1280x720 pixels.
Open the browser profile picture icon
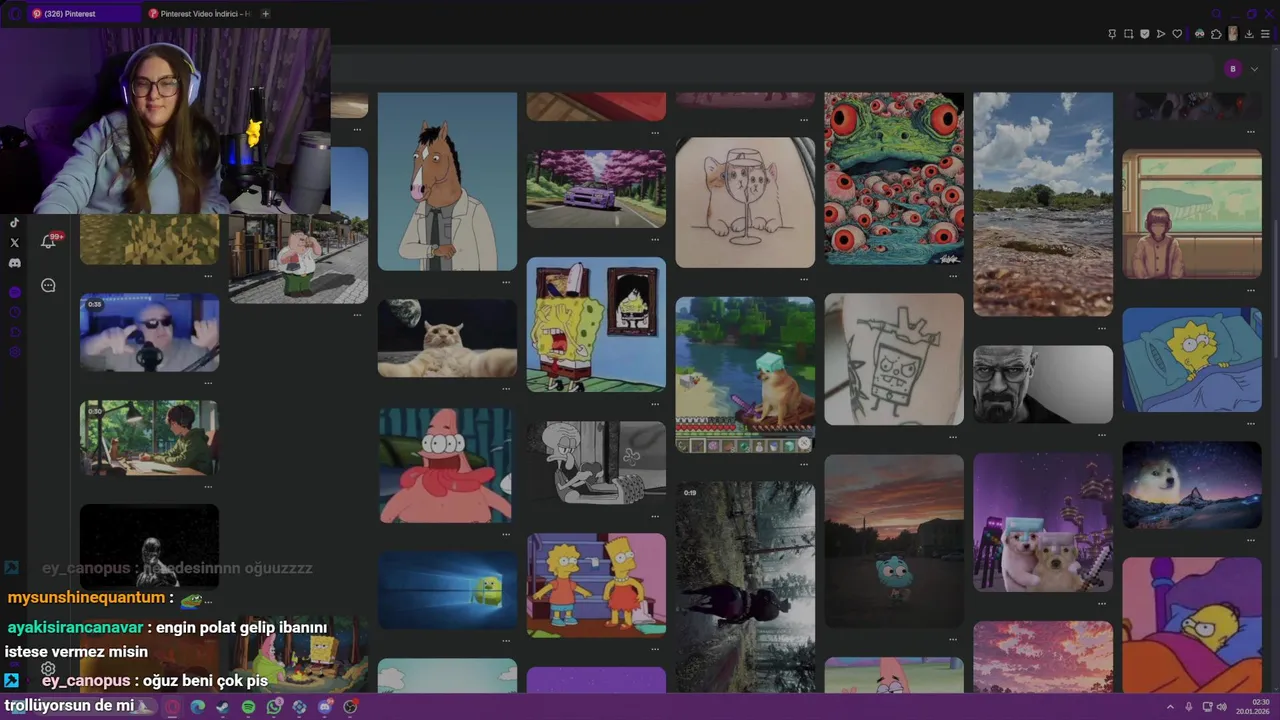pos(1233,34)
